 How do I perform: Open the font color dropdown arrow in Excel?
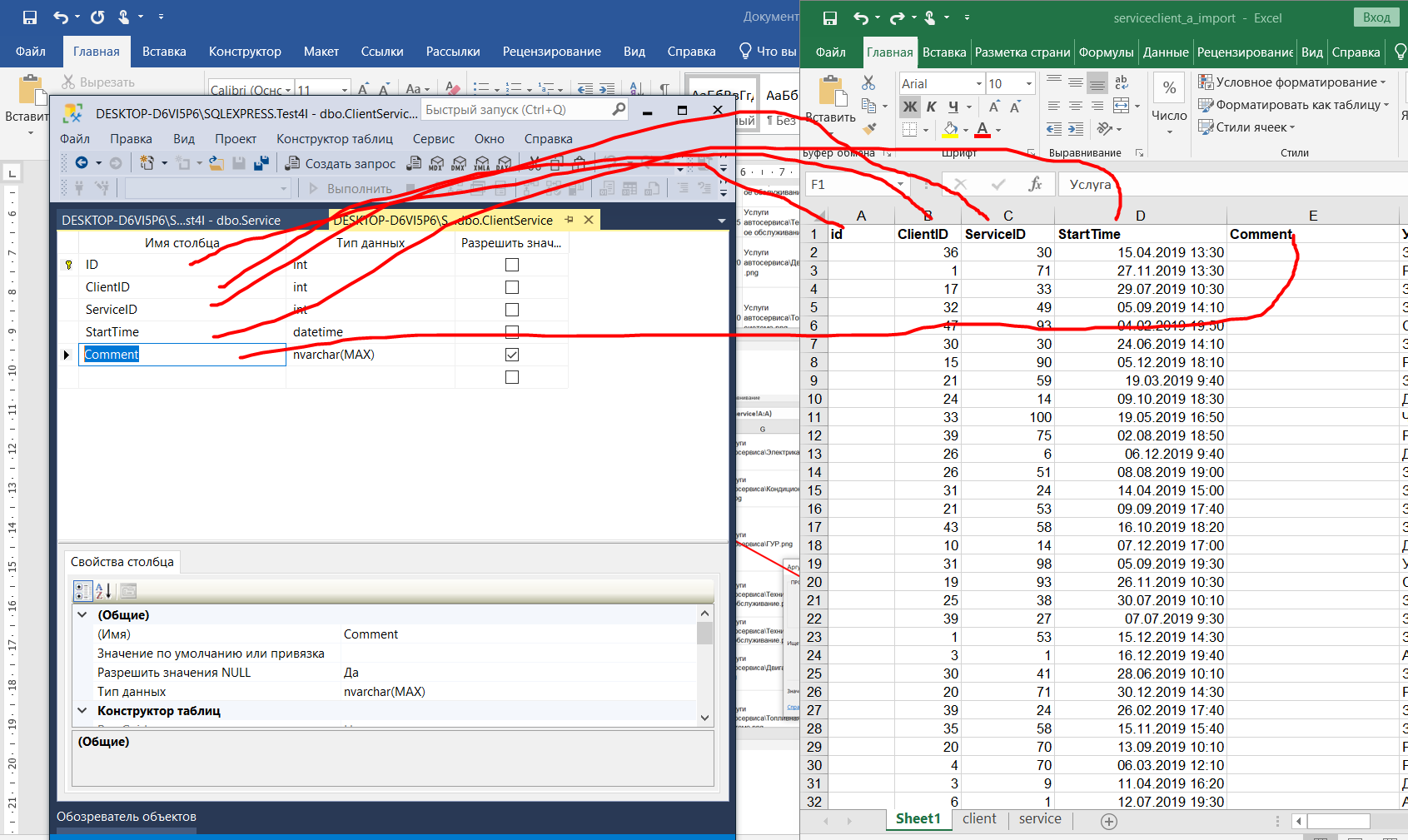click(998, 130)
